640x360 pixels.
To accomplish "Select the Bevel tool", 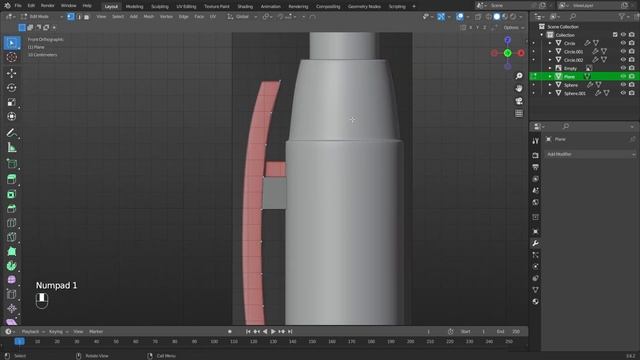I will [11, 209].
